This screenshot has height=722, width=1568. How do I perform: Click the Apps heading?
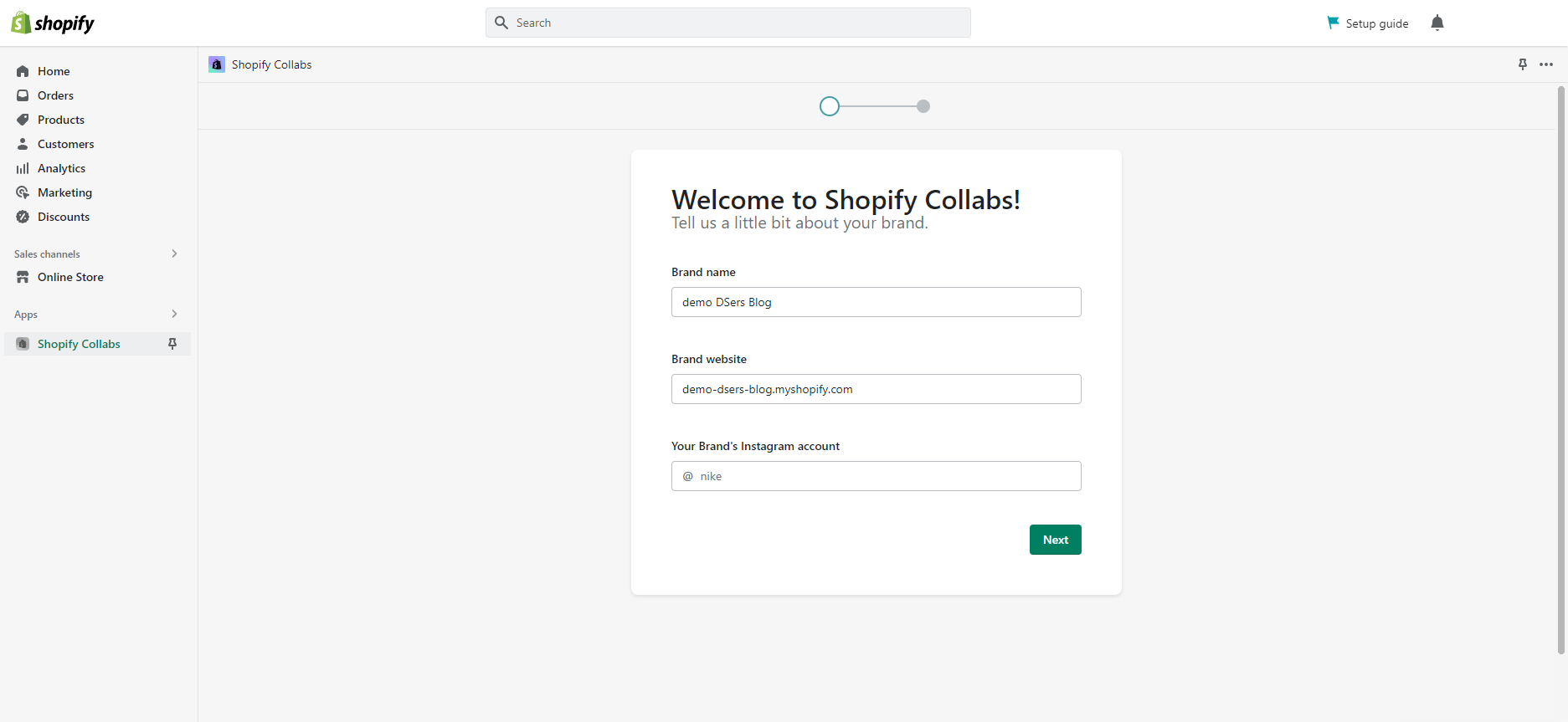point(26,315)
